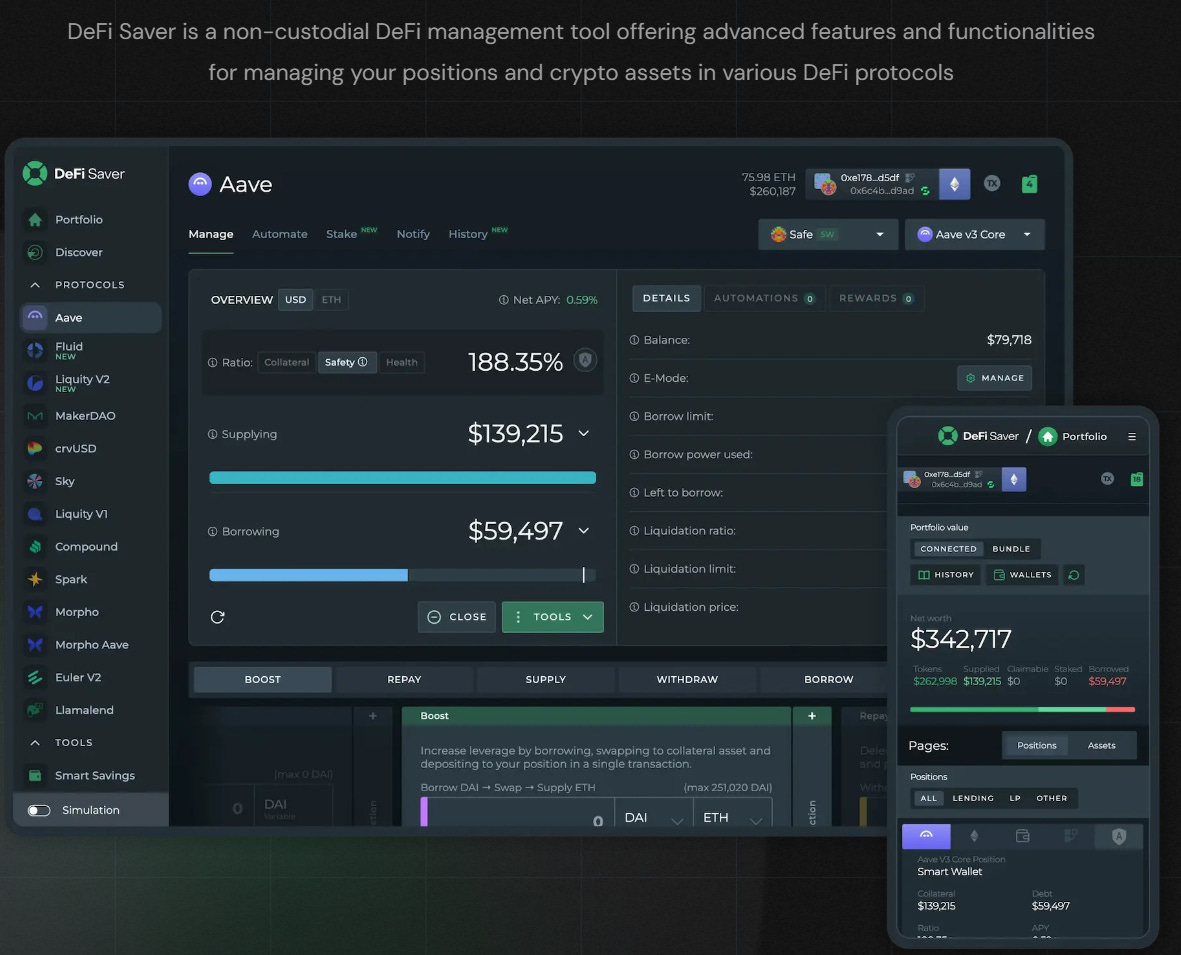The height and width of the screenshot is (955, 1181).
Task: Open Liquity V2 protocol
Action: pyautogui.click(x=82, y=383)
